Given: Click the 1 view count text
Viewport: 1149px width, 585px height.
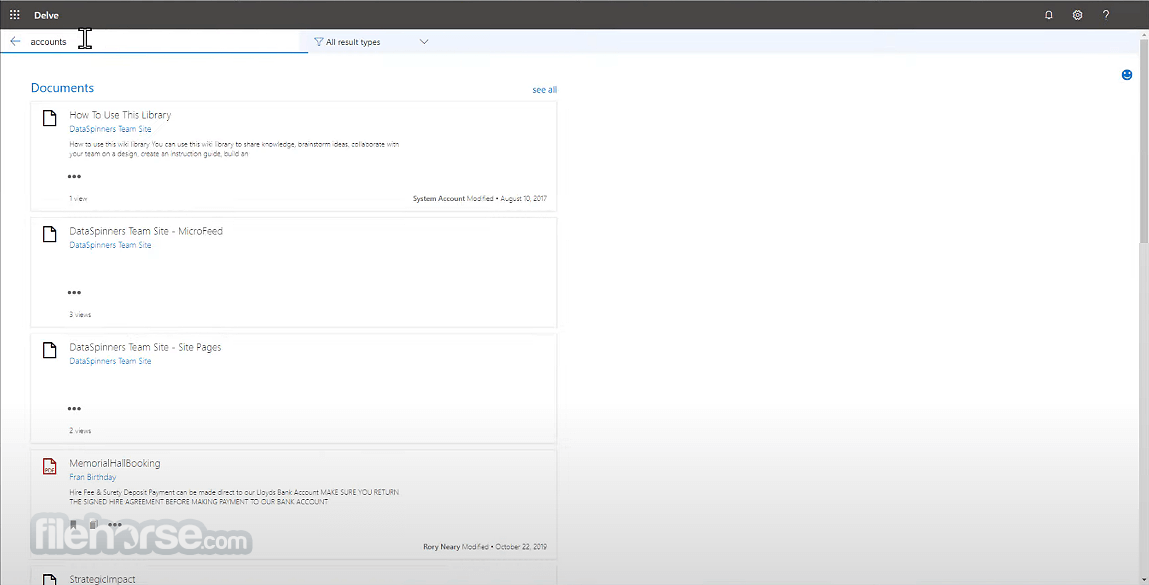Looking at the screenshot, I should (x=78, y=199).
